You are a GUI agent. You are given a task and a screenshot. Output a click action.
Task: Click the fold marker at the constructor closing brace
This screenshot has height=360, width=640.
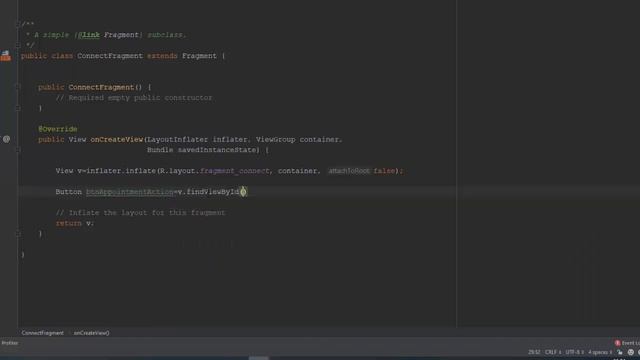pyautogui.click(x=18, y=108)
